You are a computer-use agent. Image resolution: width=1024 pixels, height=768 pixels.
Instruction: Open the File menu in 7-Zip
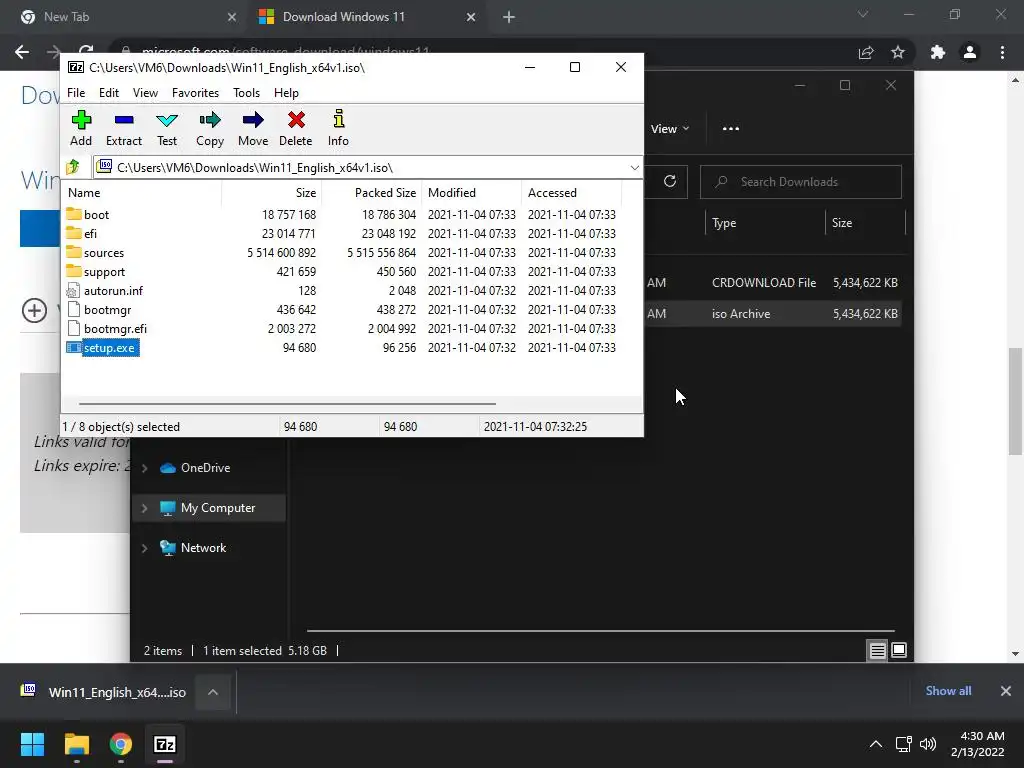(x=76, y=93)
